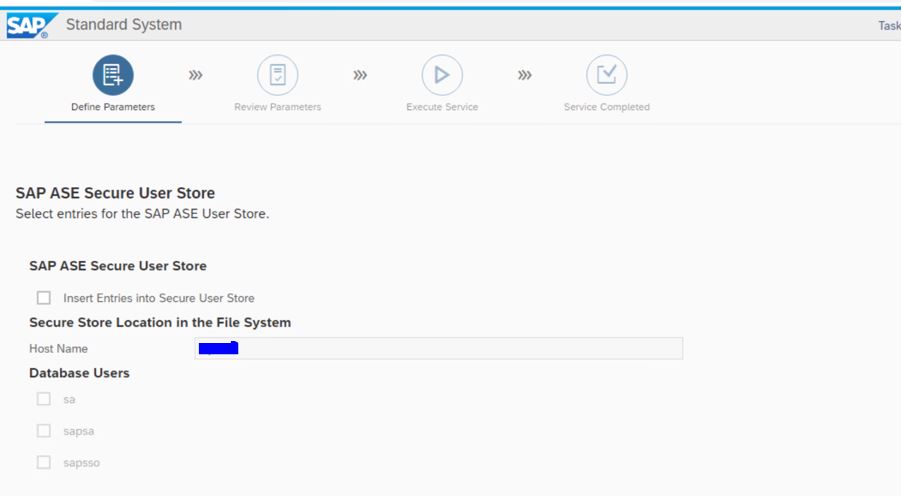Image resolution: width=902 pixels, height=498 pixels.
Task: Tick the sa database user checkbox
Action: click(x=44, y=399)
